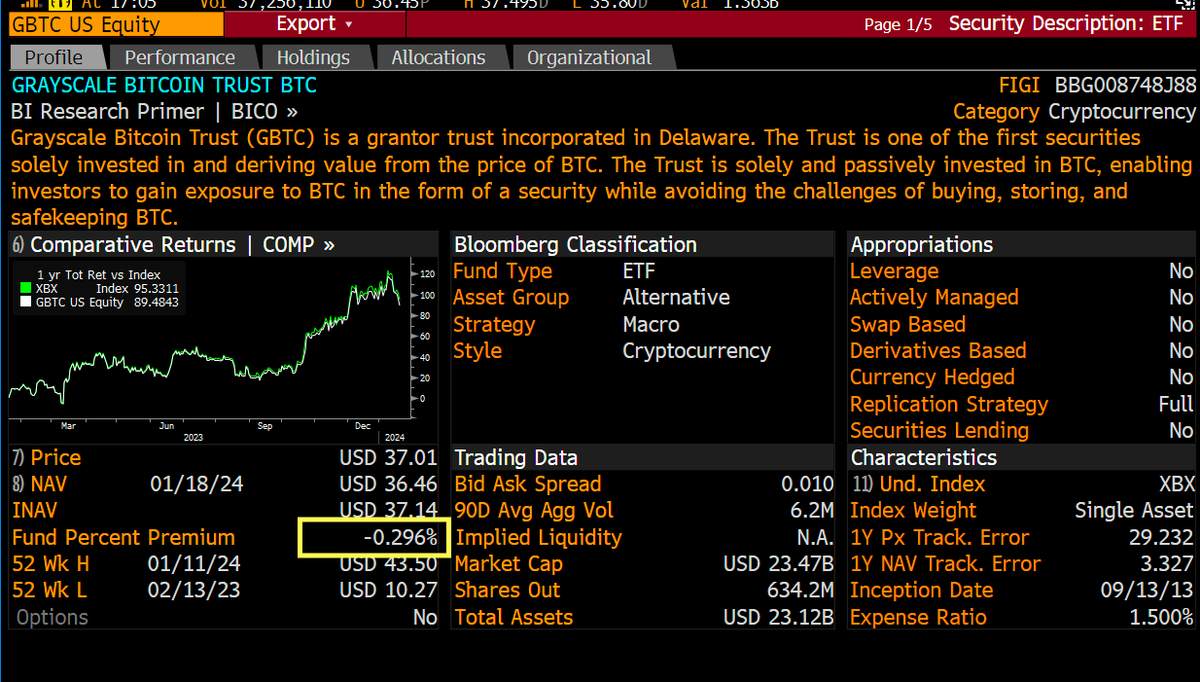
Task: Open the Holdings tab
Action: 313,58
